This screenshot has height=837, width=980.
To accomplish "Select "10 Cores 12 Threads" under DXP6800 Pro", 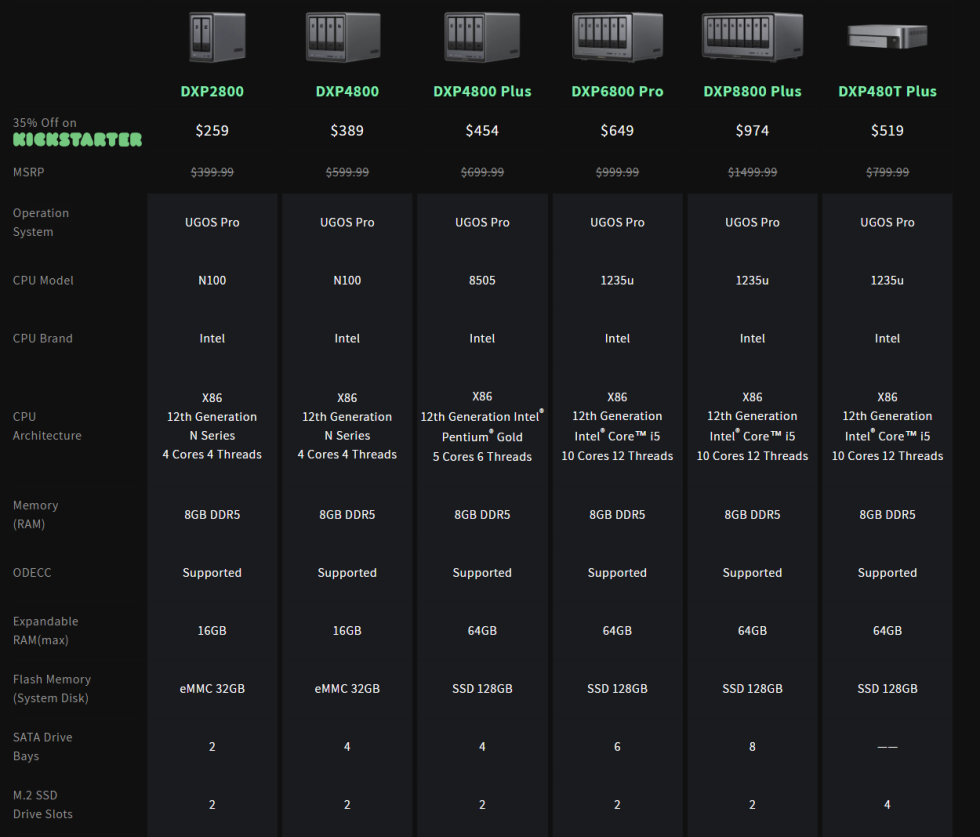I will (617, 456).
